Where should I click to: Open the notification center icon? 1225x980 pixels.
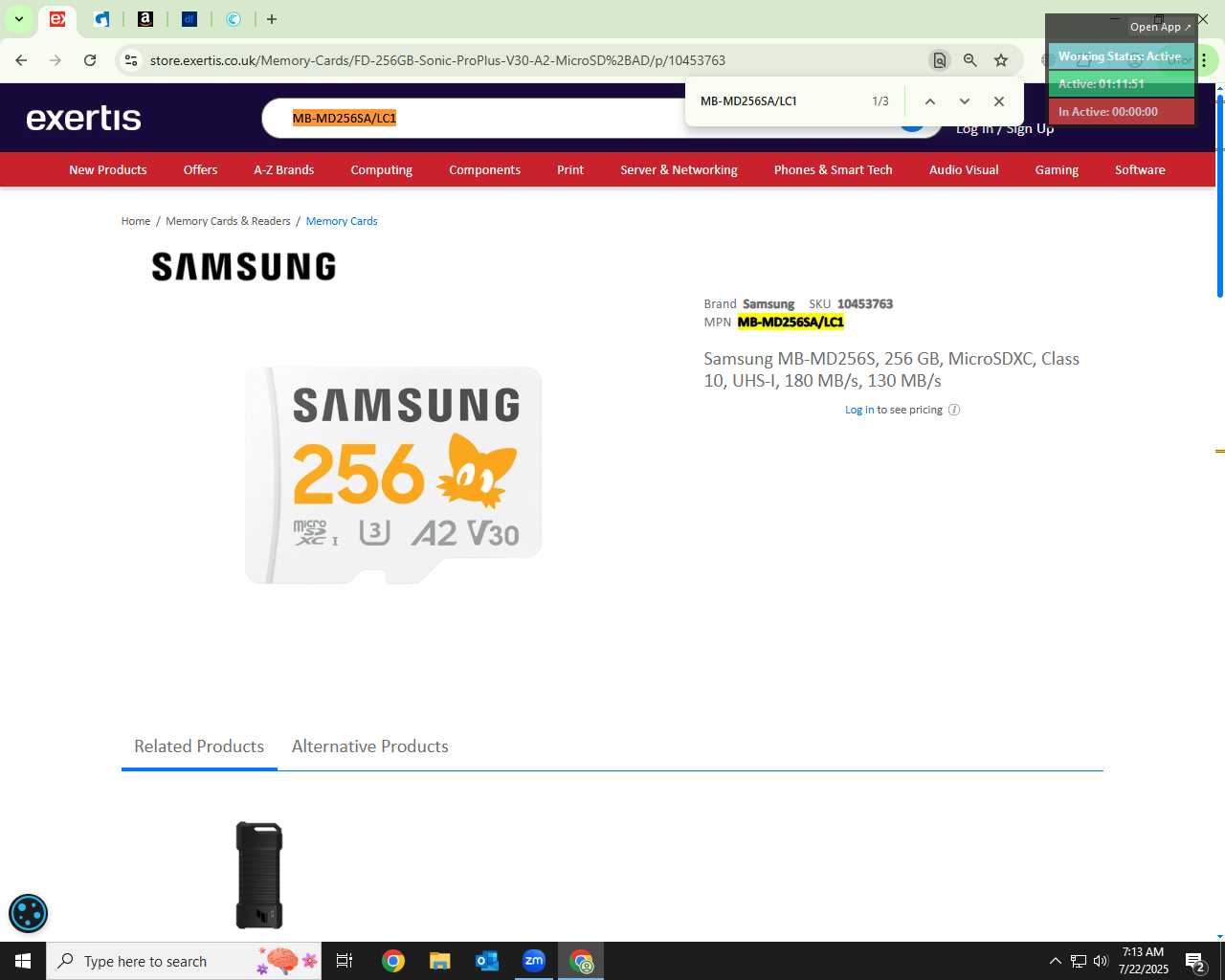point(1194,961)
